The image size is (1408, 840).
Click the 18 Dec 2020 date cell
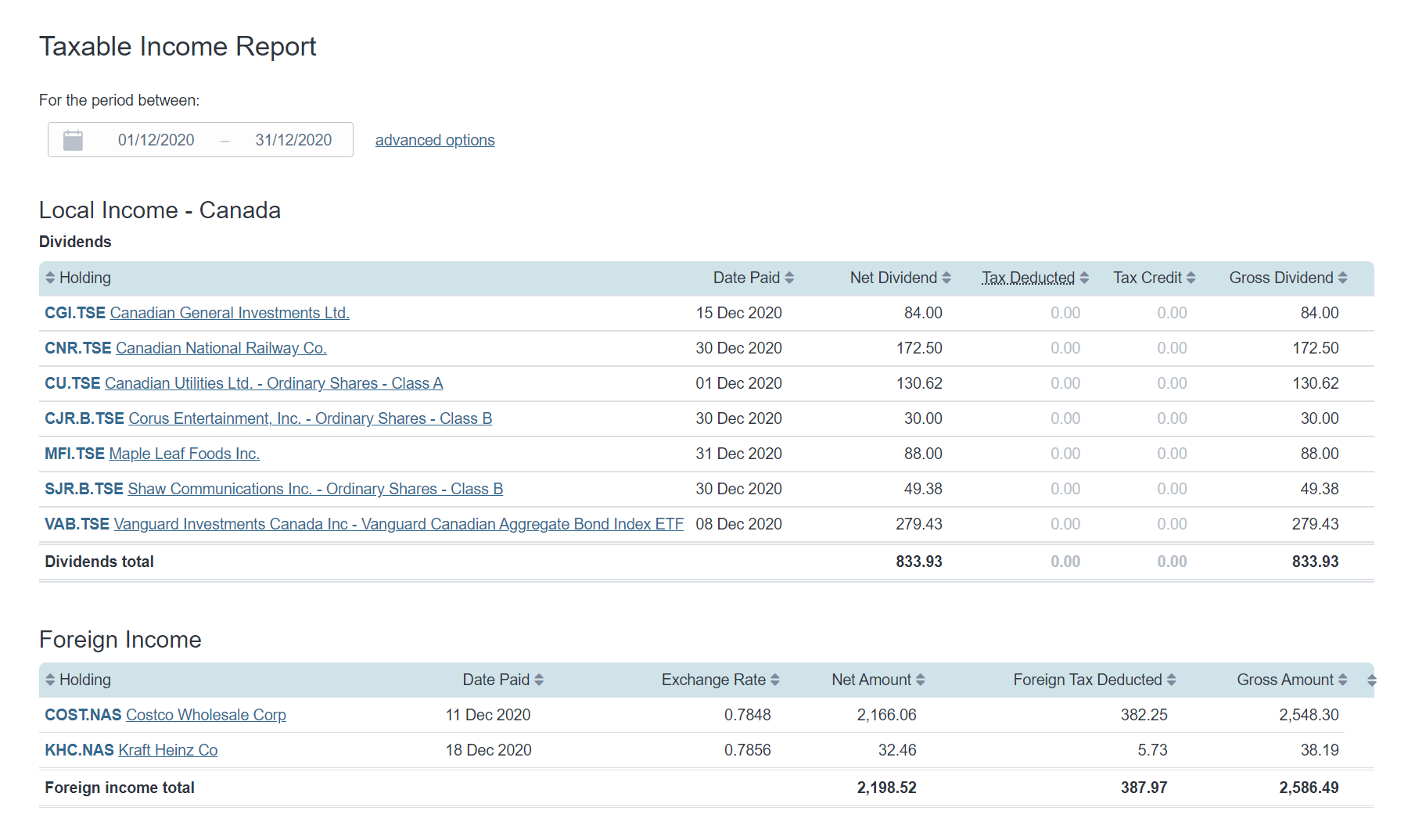click(x=488, y=750)
